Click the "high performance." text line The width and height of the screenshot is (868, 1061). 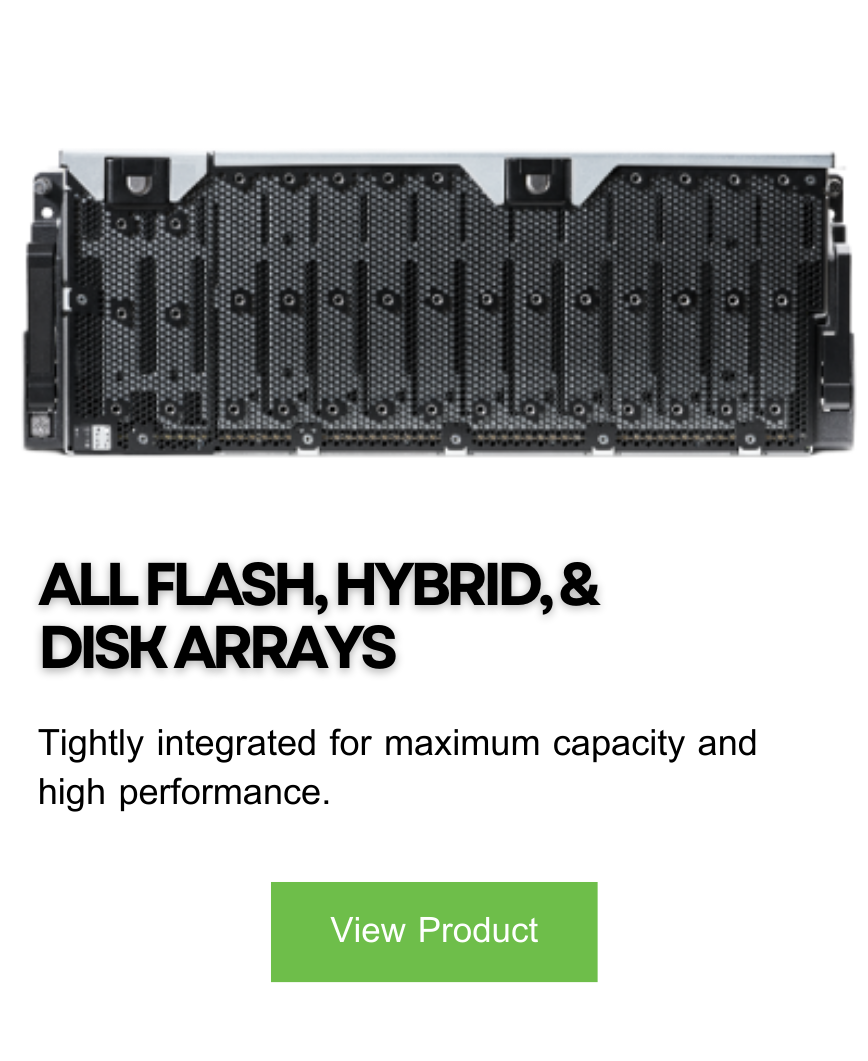click(184, 792)
